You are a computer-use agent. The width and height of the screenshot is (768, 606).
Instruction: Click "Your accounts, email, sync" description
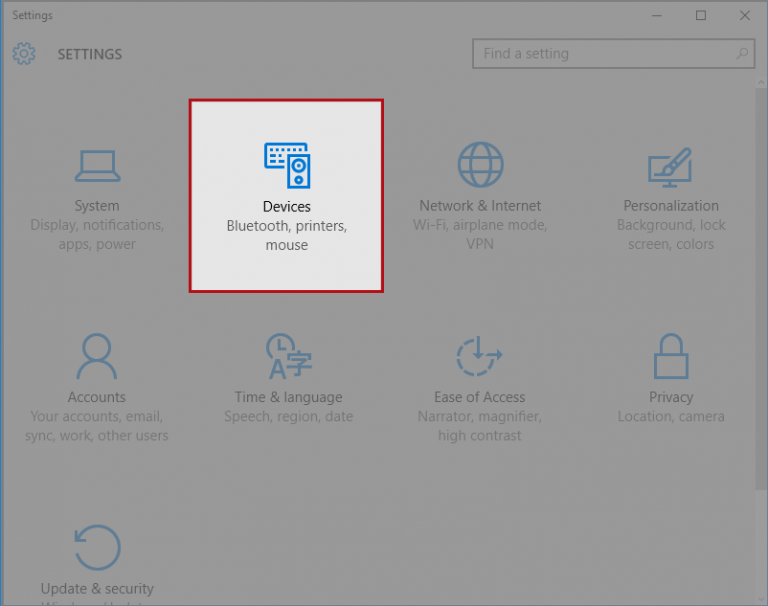(x=96, y=426)
